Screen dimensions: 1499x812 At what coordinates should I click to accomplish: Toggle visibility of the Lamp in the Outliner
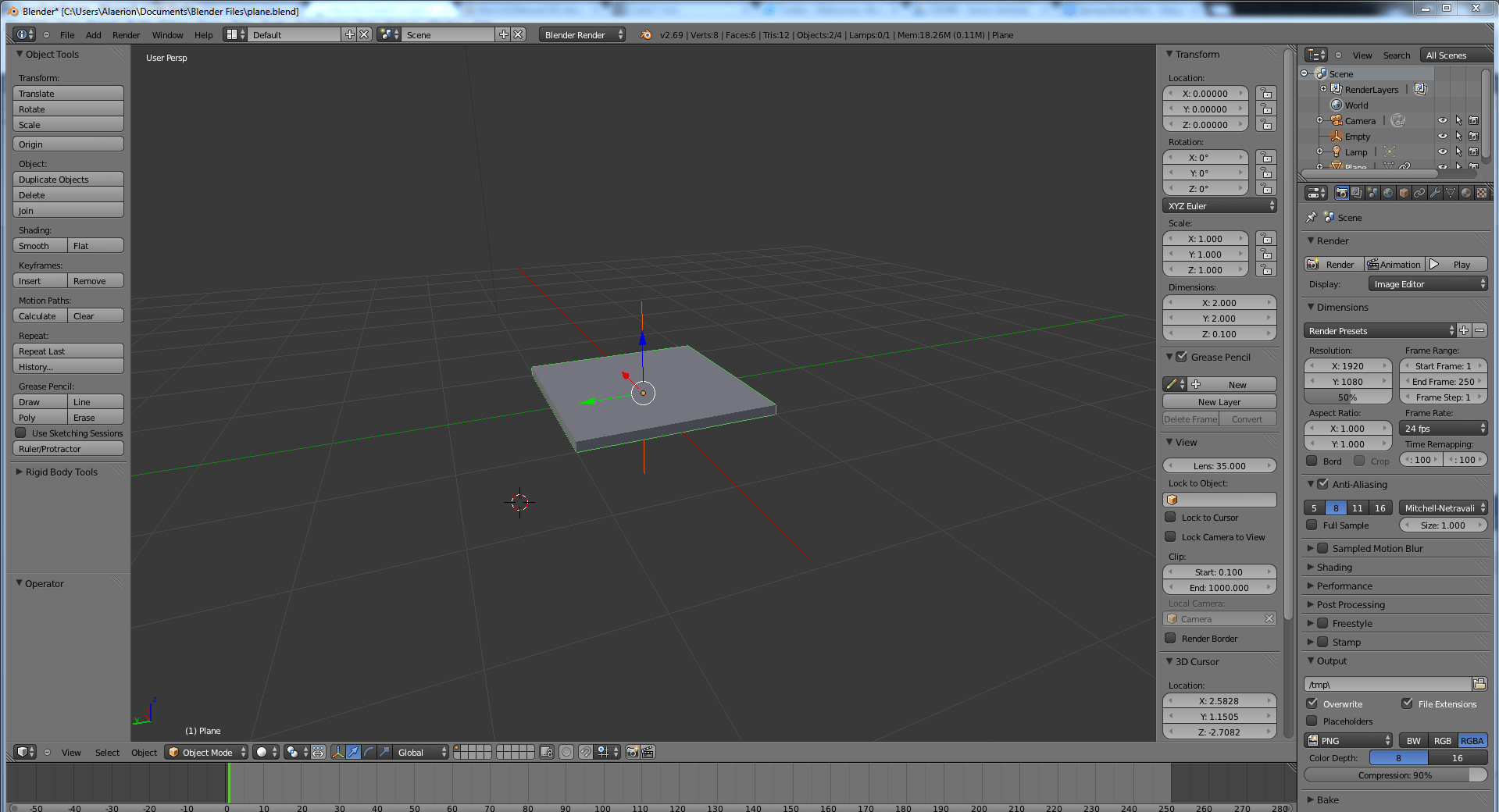click(1442, 151)
